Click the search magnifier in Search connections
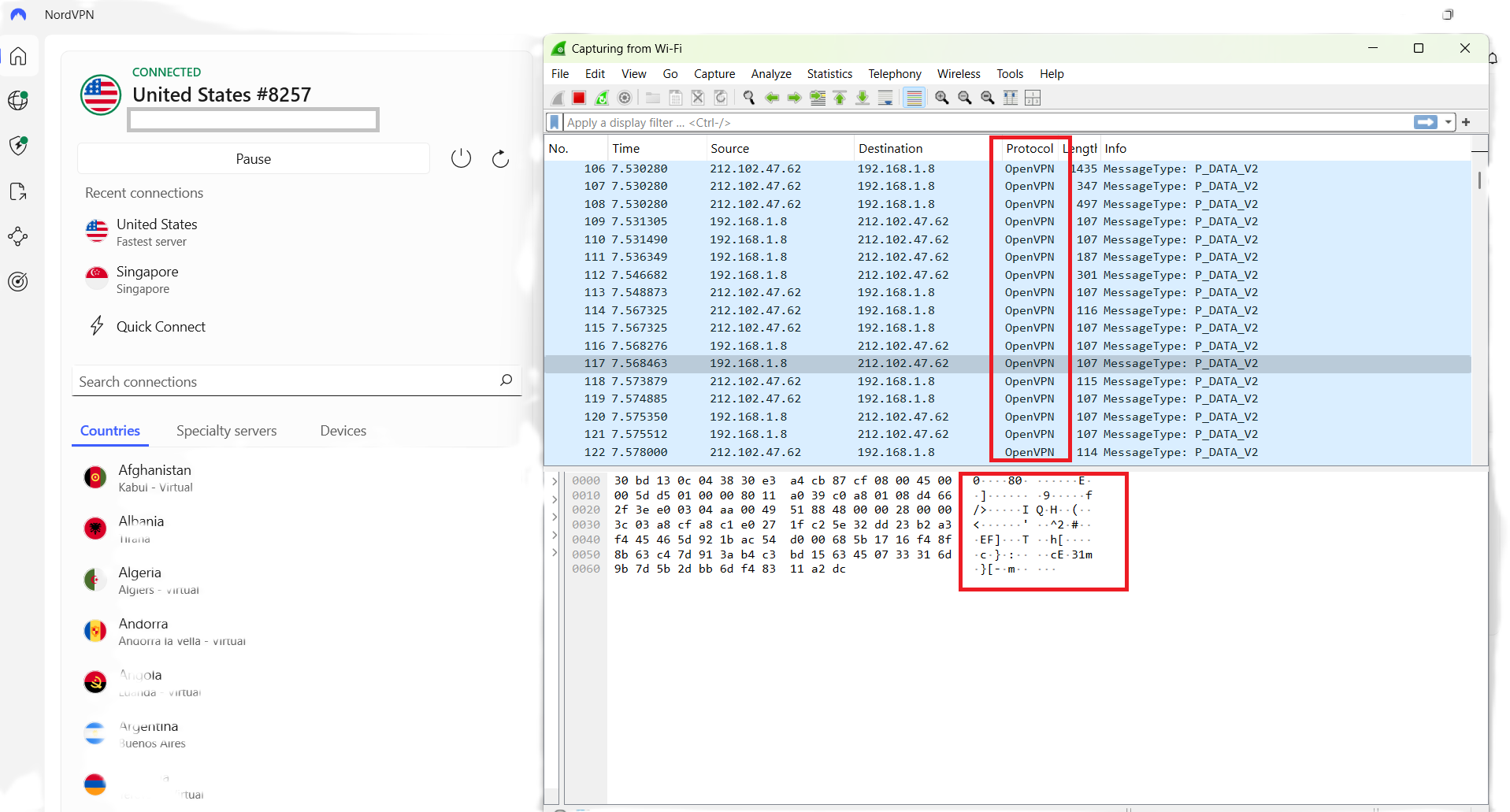The image size is (1510, 812). tap(506, 380)
